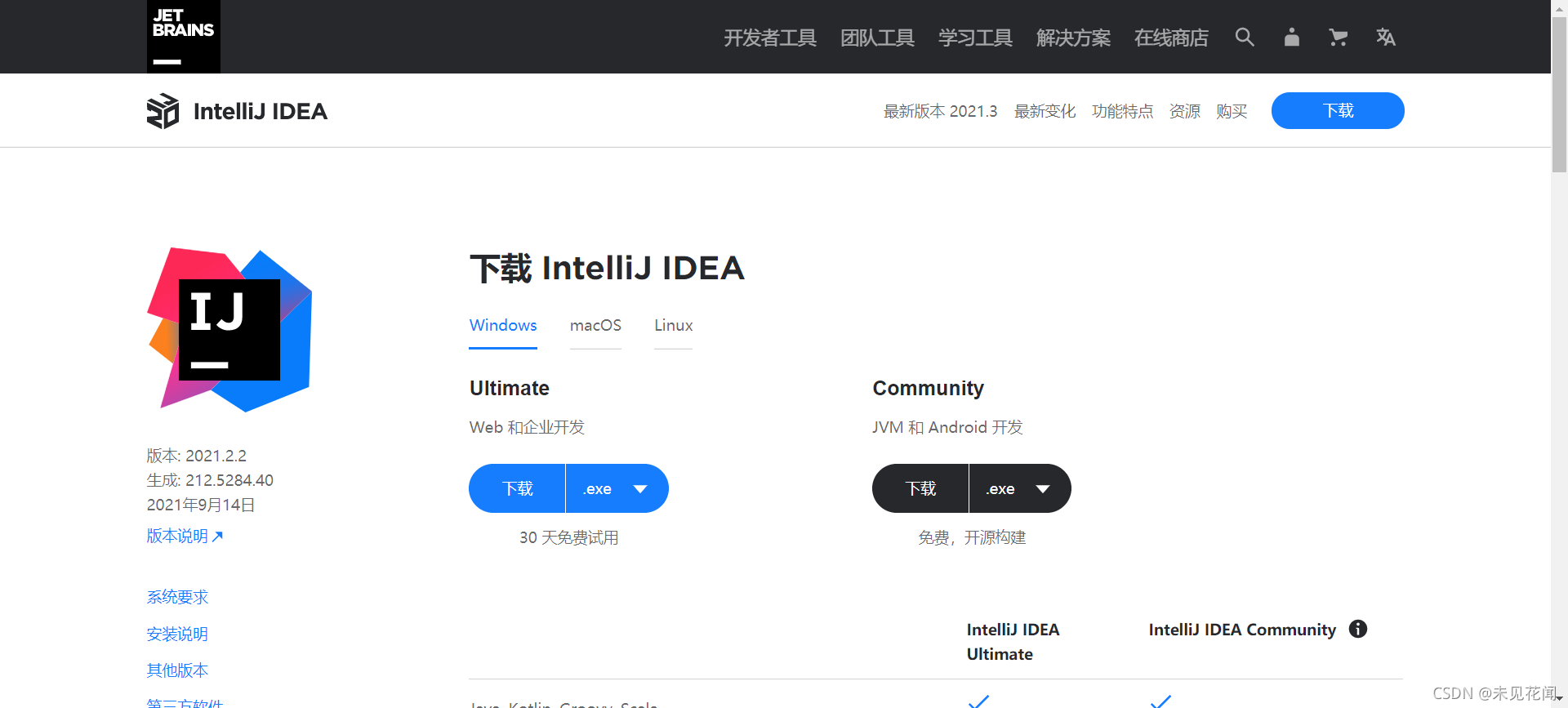
Task: Open the 系统要求 link
Action: point(177,597)
